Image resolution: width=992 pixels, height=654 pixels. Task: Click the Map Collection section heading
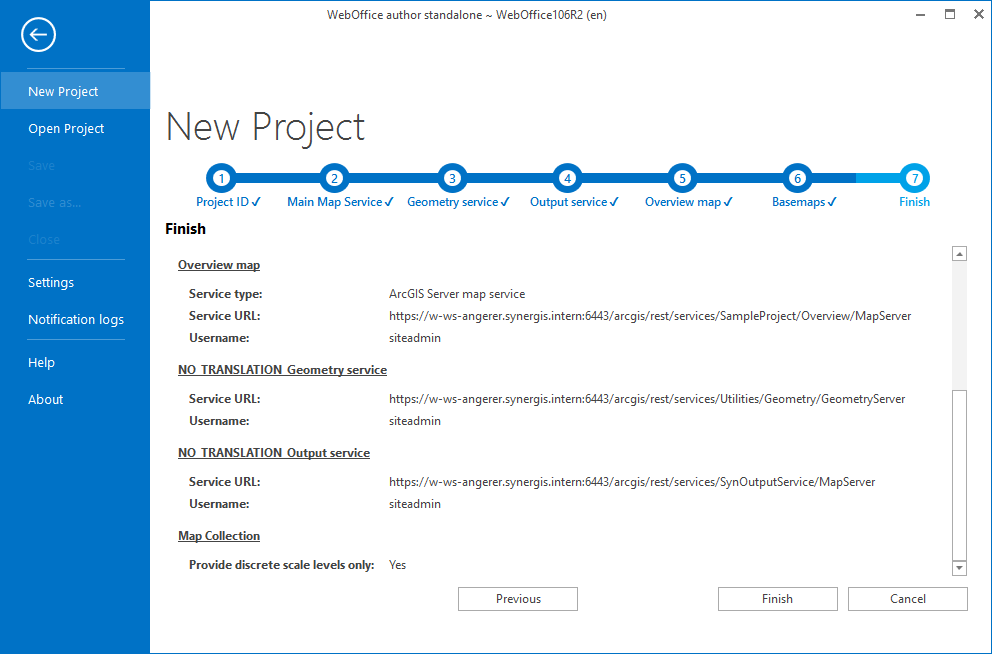218,535
